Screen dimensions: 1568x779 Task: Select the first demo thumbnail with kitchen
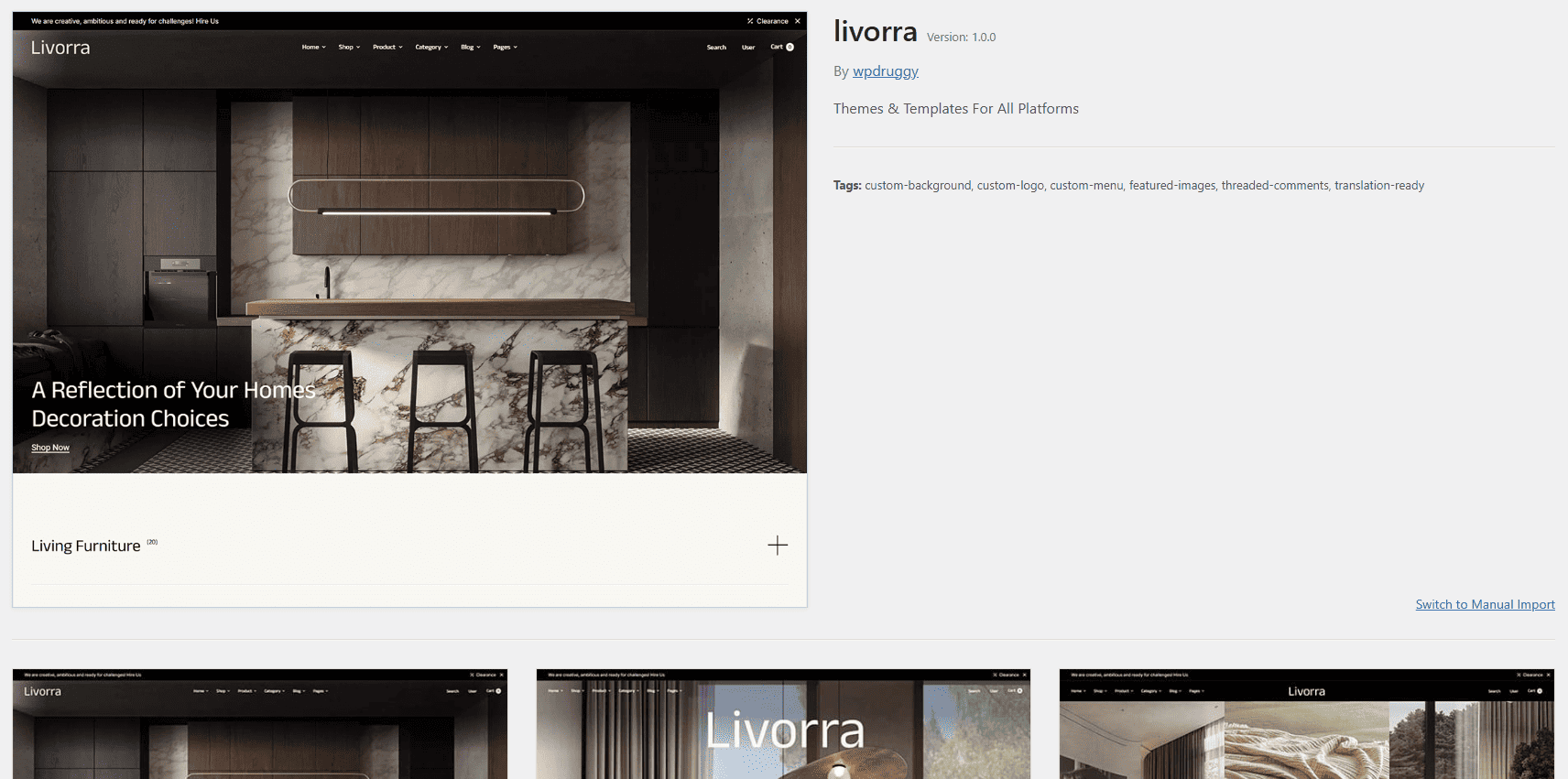(x=260, y=724)
